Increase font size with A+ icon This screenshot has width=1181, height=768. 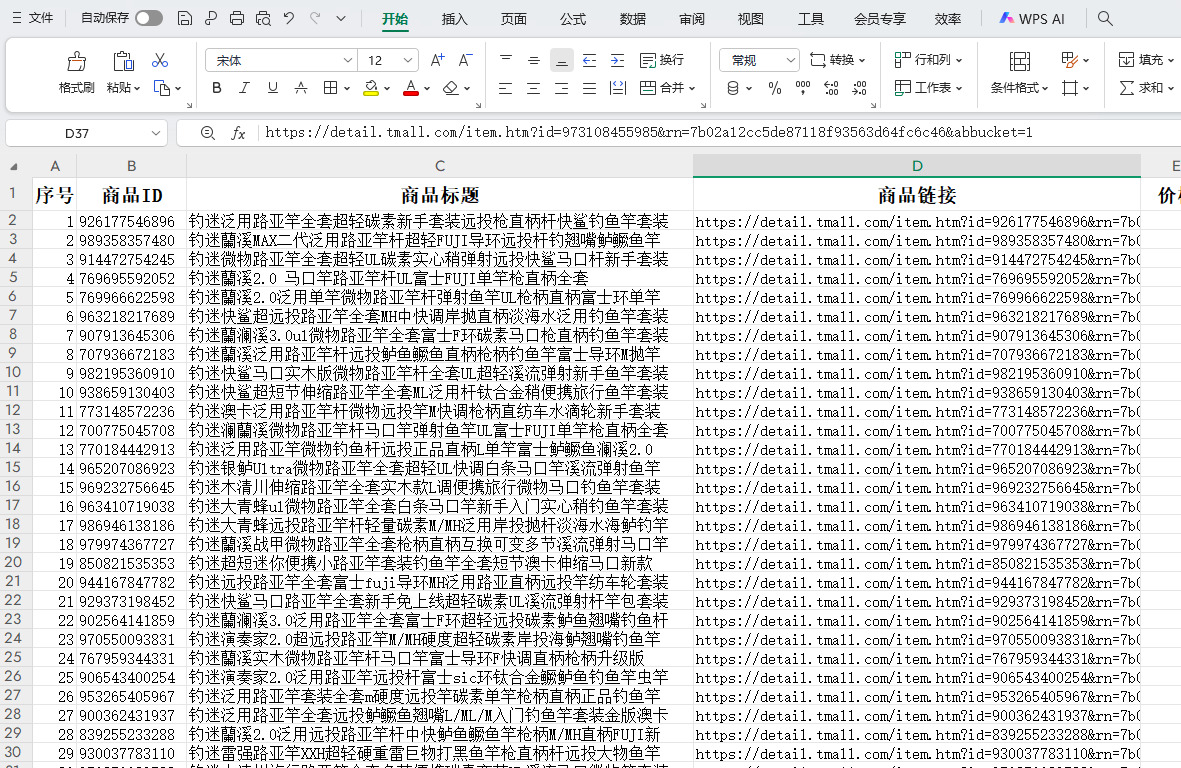(x=437, y=61)
